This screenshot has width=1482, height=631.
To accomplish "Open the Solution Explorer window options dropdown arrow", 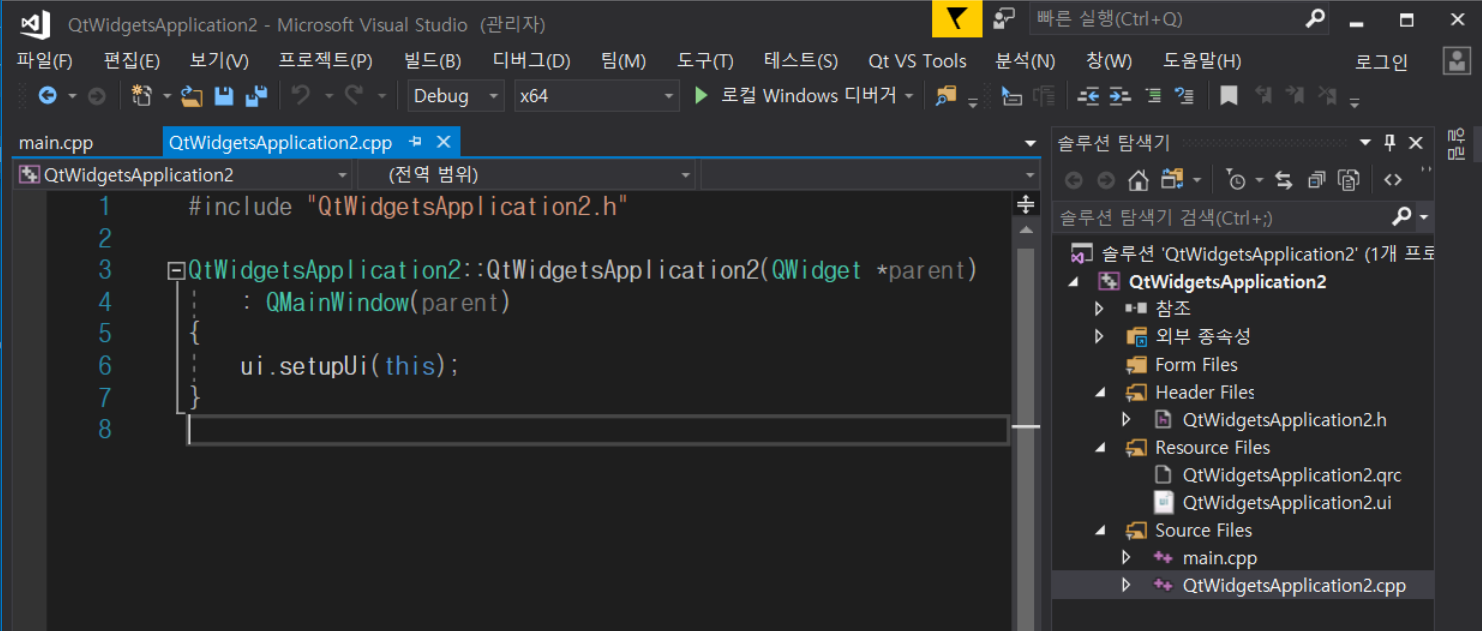I will [1365, 143].
